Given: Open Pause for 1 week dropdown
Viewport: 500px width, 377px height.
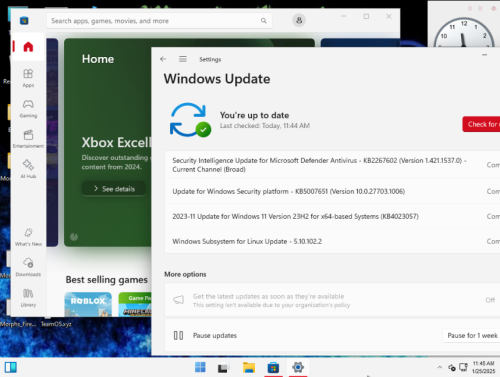Looking at the screenshot, I should (472, 335).
